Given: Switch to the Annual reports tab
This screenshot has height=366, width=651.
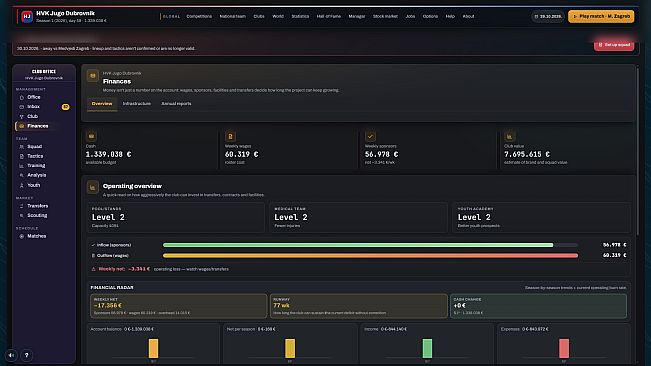Looking at the screenshot, I should (x=176, y=104).
